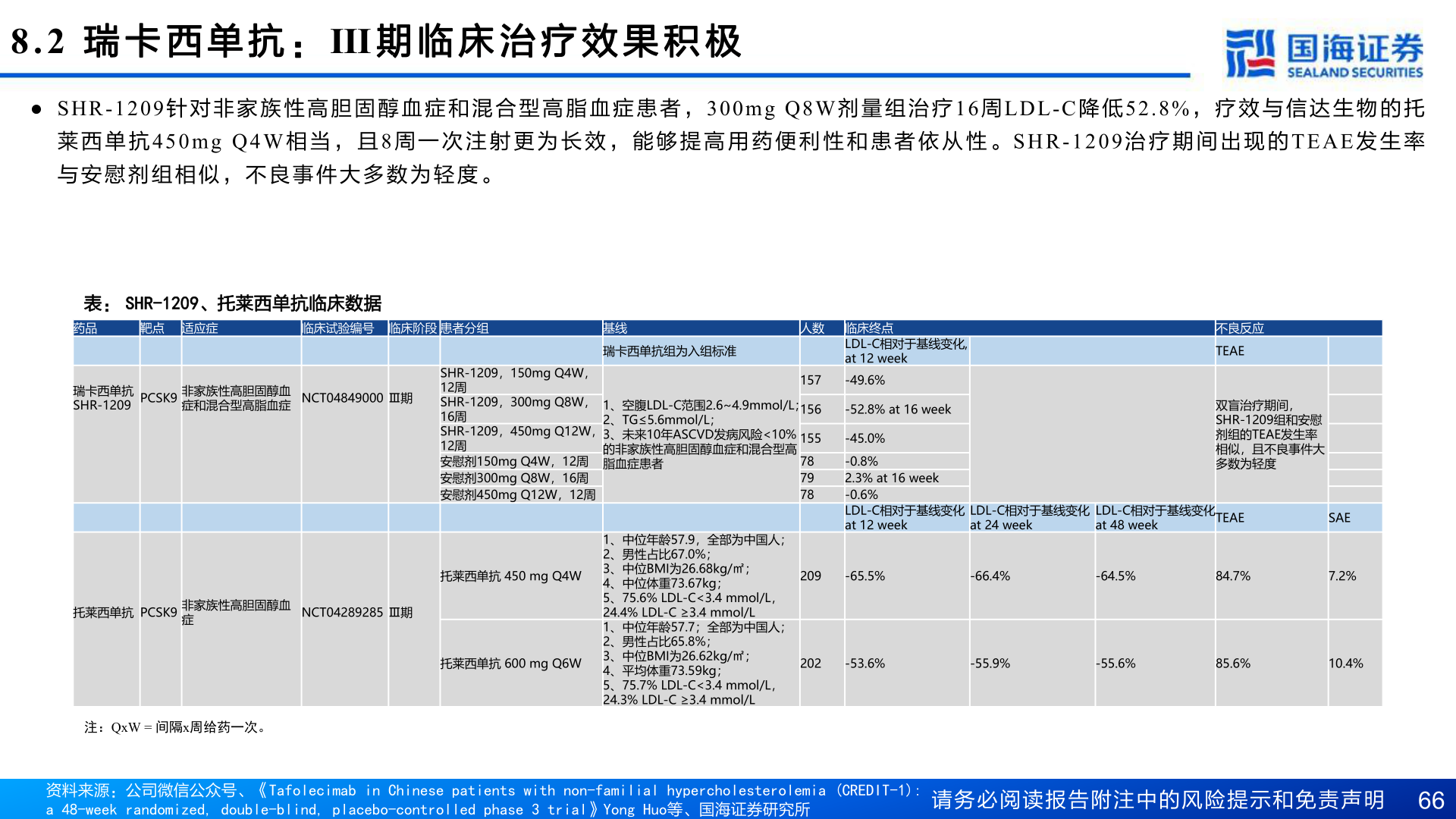Click the source citation '资料来源' footer
This screenshot has height=819, width=1456.
coord(483,800)
